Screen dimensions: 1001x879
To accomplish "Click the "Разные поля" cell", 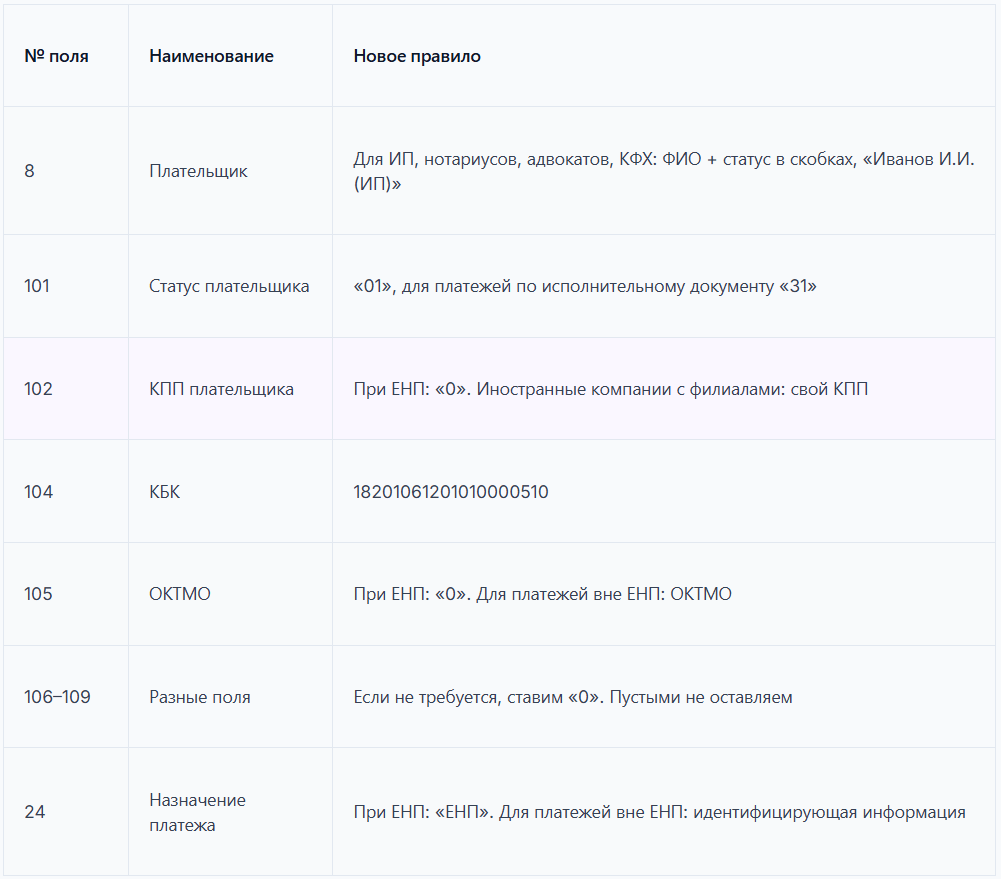I will (200, 697).
